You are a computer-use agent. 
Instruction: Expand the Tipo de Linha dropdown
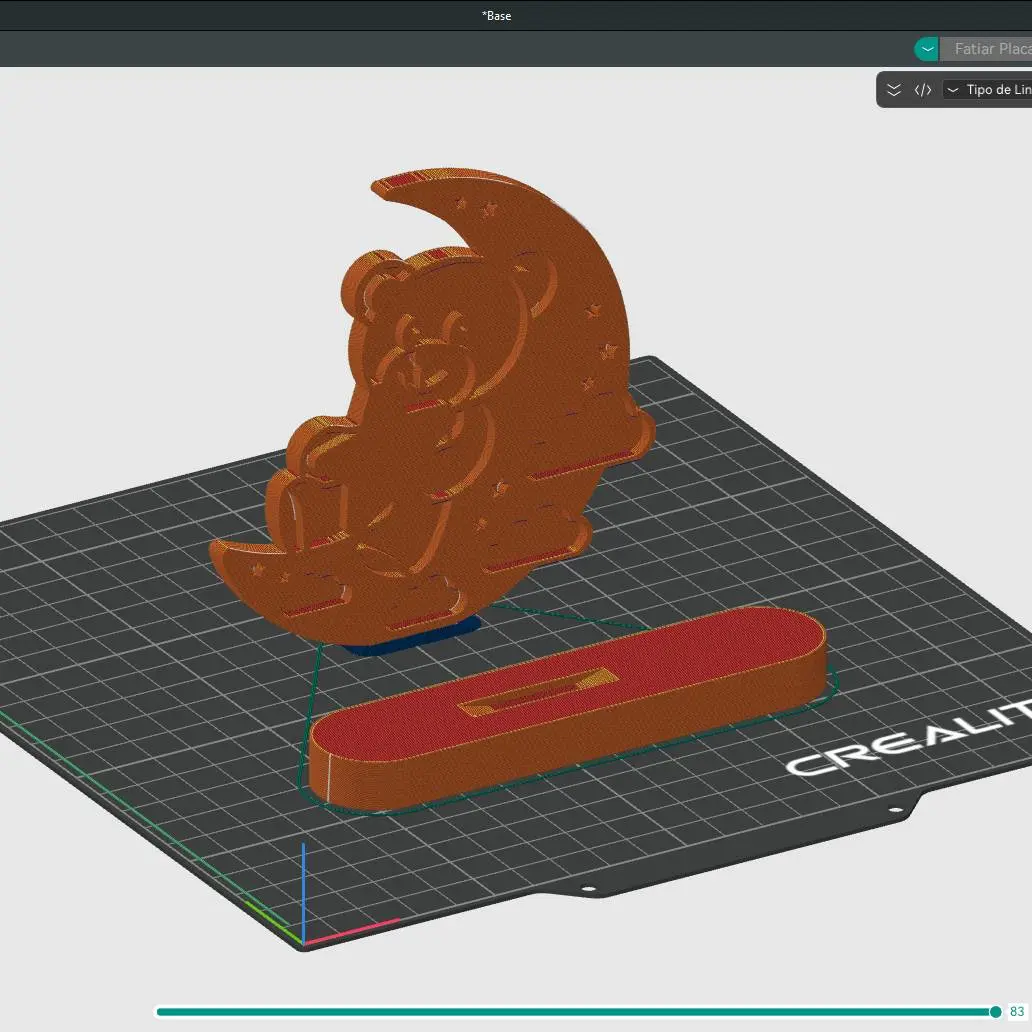point(989,90)
